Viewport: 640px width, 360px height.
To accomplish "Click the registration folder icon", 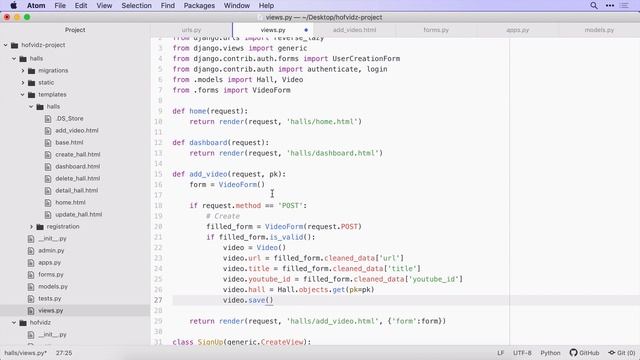I will click(40, 227).
